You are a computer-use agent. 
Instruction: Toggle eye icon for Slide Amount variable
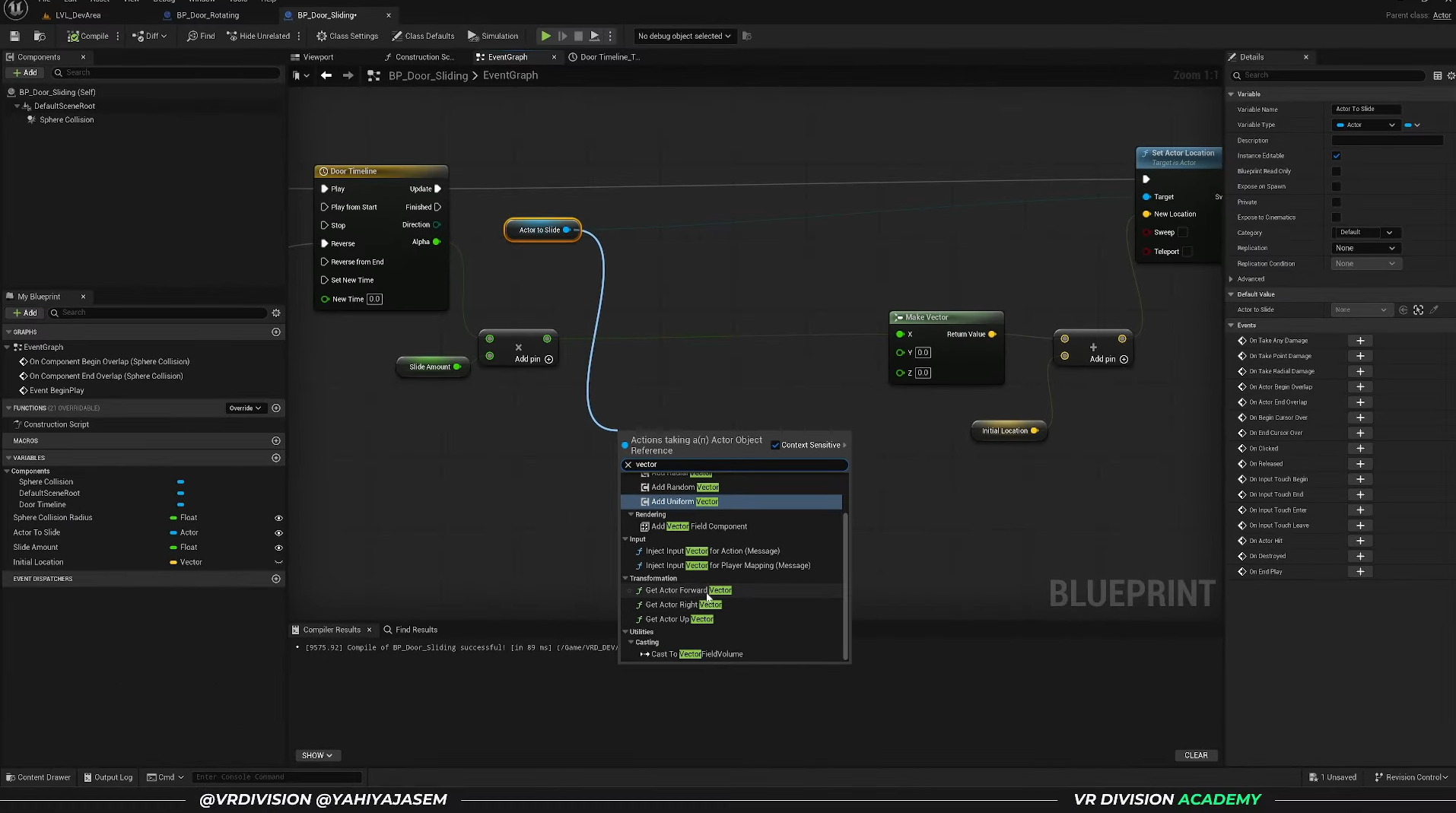278,548
